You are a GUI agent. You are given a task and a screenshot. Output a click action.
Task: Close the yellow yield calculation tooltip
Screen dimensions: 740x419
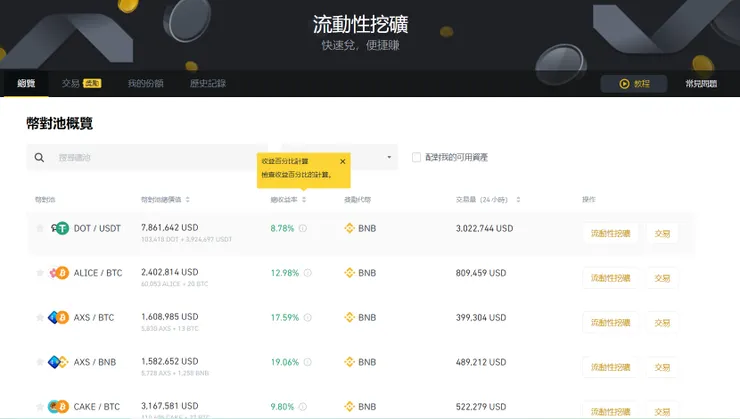click(x=343, y=161)
